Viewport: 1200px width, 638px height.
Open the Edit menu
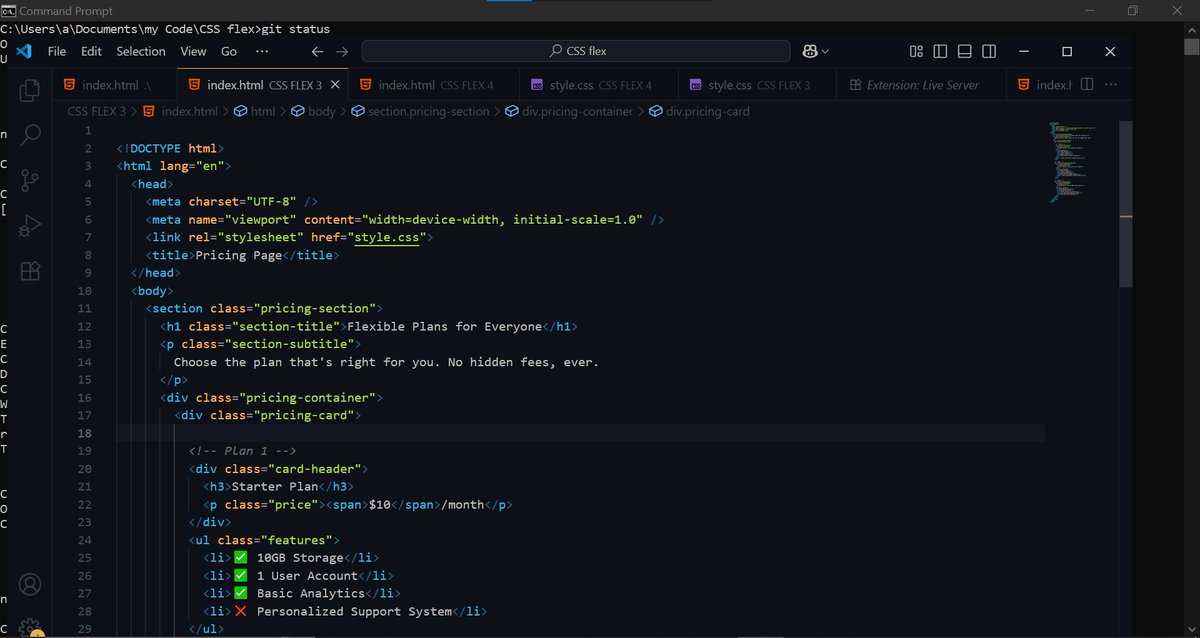tap(91, 51)
